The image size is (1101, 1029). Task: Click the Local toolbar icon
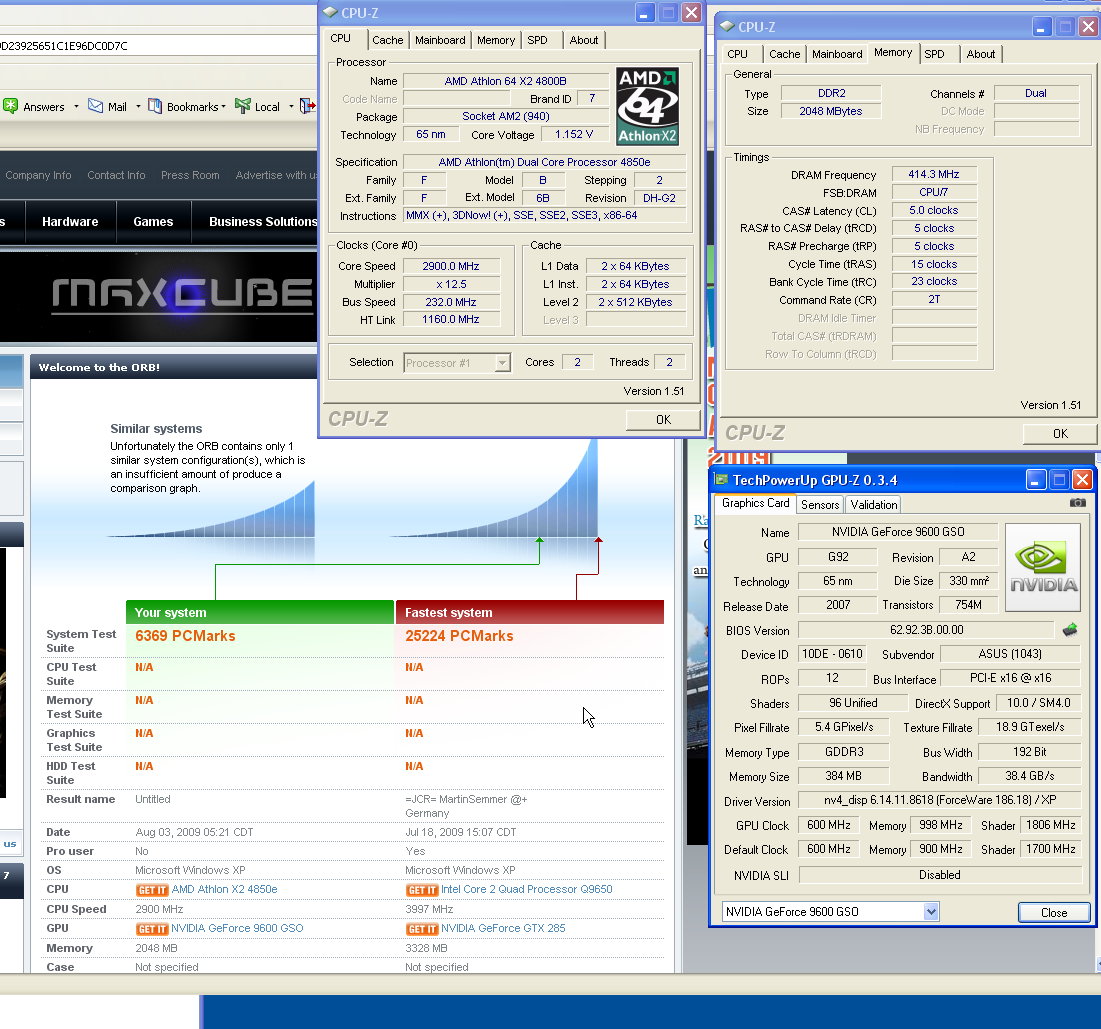point(243,106)
